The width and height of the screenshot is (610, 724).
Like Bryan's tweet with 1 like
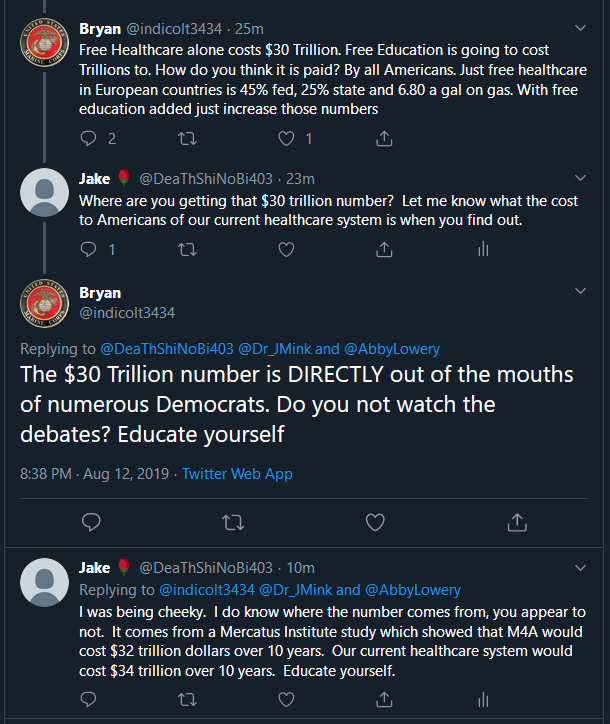click(x=287, y=139)
